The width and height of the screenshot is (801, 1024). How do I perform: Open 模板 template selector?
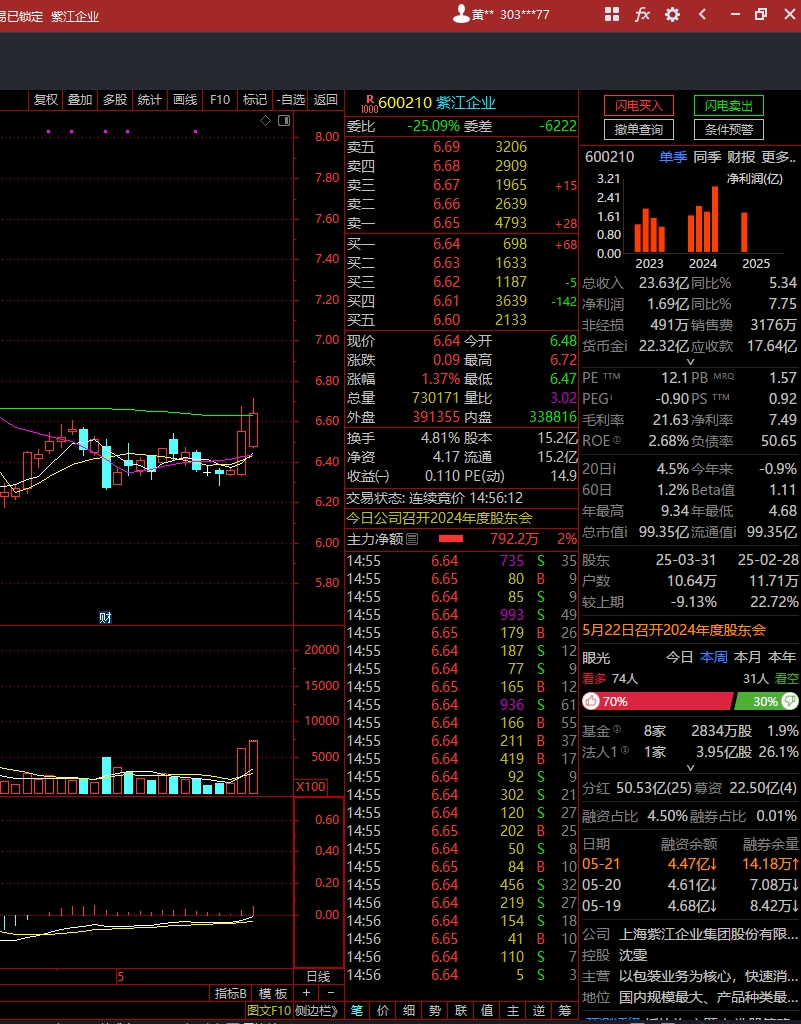[x=273, y=993]
